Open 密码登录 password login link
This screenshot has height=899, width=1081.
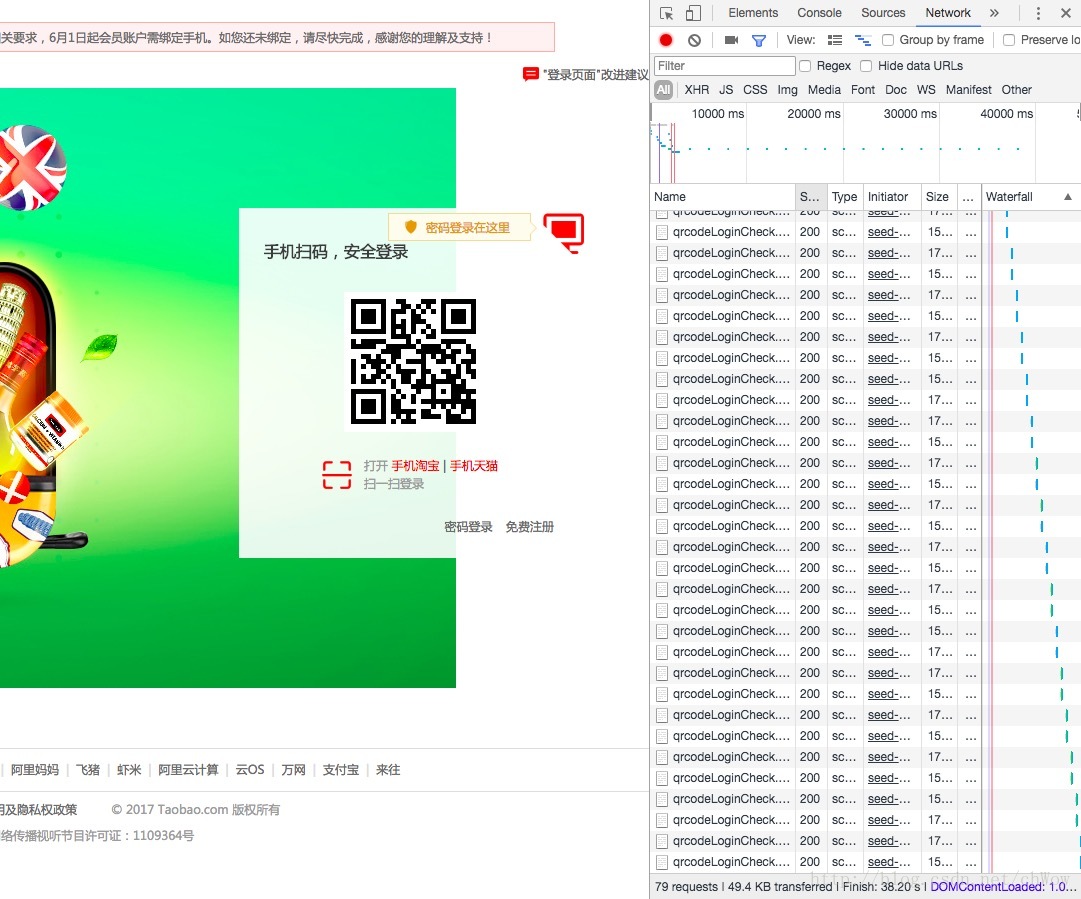tap(468, 527)
